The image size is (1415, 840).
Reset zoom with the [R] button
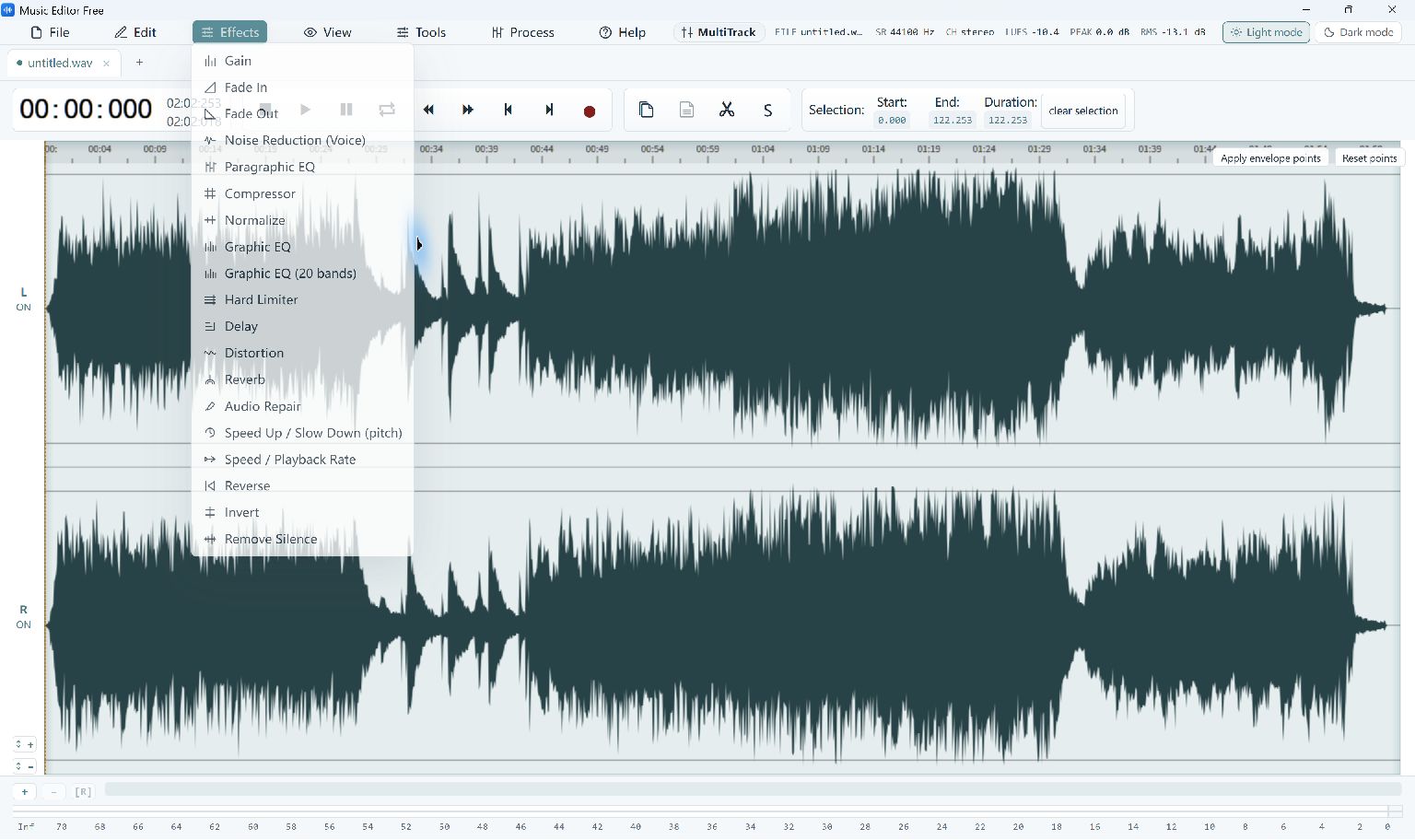tap(83, 792)
